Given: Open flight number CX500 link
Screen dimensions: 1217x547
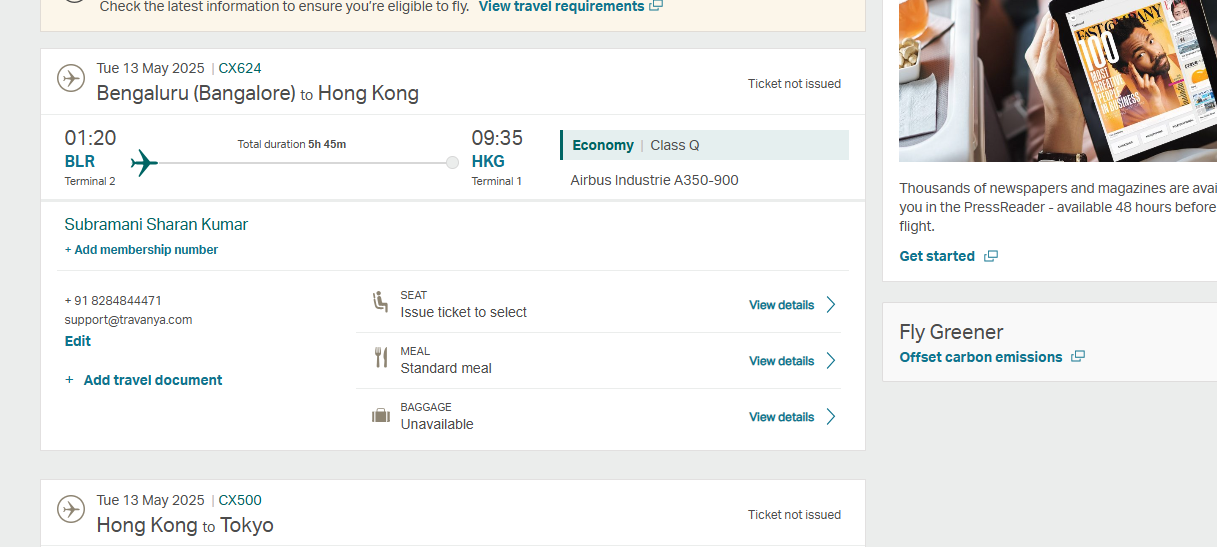Looking at the screenshot, I should tap(240, 500).
